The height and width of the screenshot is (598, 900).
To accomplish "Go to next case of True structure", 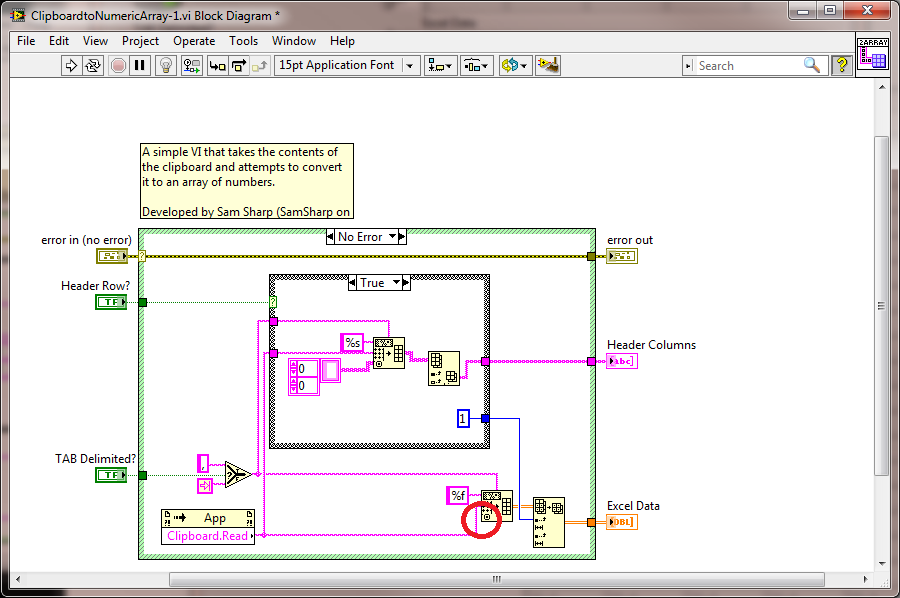I will [406, 282].
